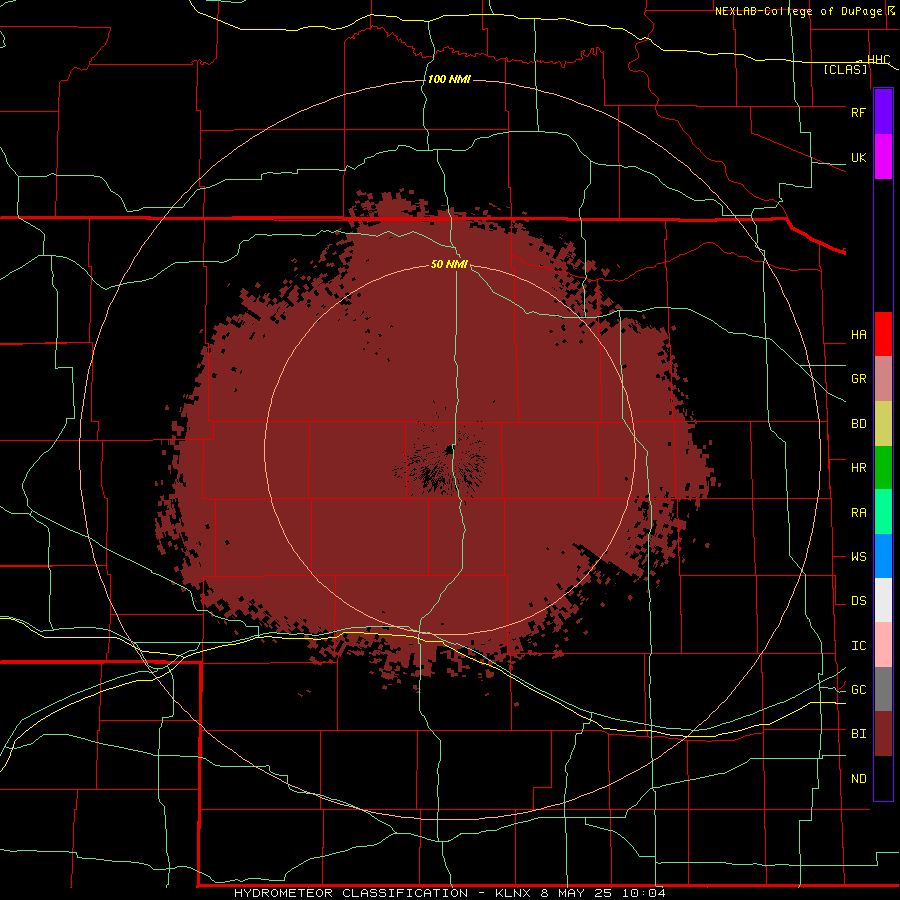Image resolution: width=900 pixels, height=900 pixels.
Task: Click the magenta UK legend color swatch
Action: pos(883,157)
